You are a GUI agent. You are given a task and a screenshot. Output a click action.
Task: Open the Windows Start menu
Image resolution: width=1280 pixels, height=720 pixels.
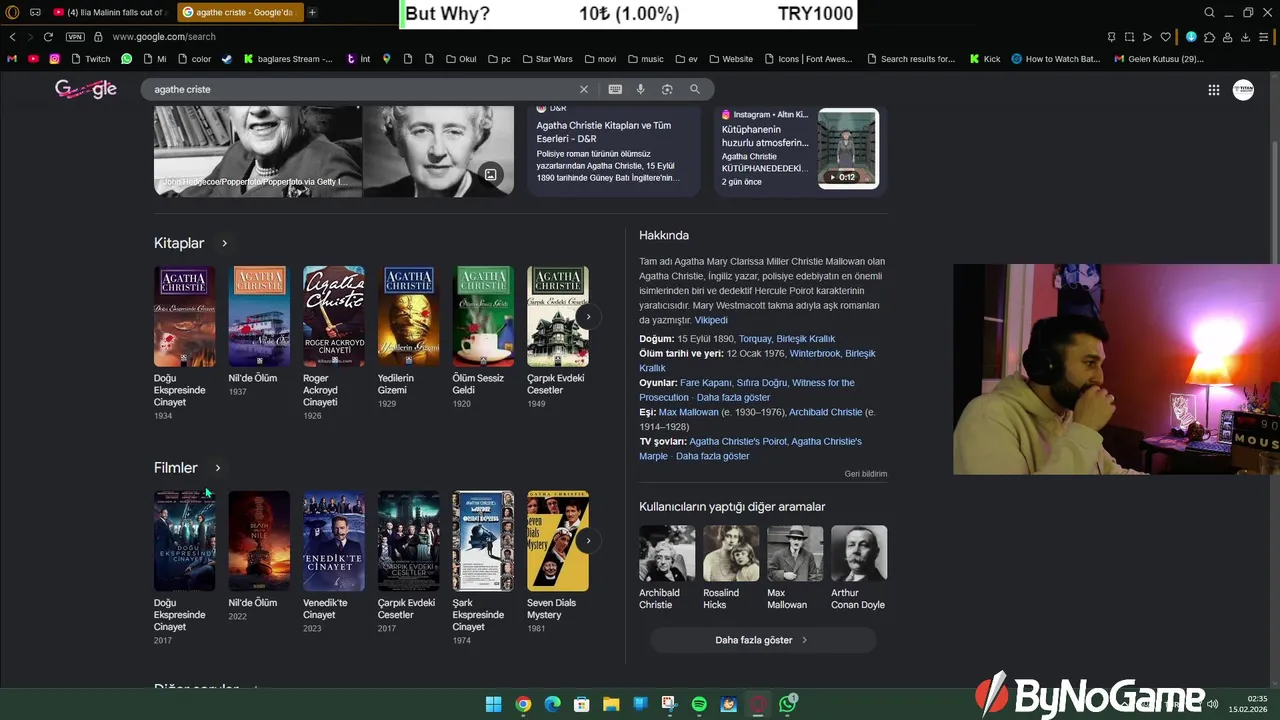[493, 704]
